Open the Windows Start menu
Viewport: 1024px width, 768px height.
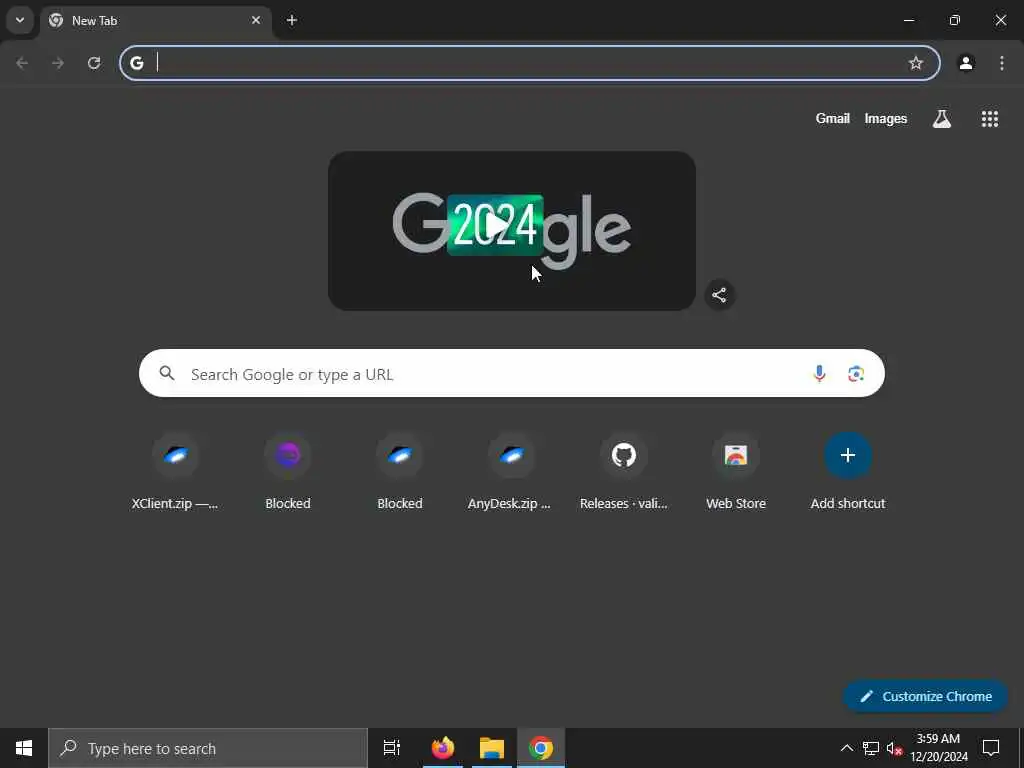tap(24, 748)
